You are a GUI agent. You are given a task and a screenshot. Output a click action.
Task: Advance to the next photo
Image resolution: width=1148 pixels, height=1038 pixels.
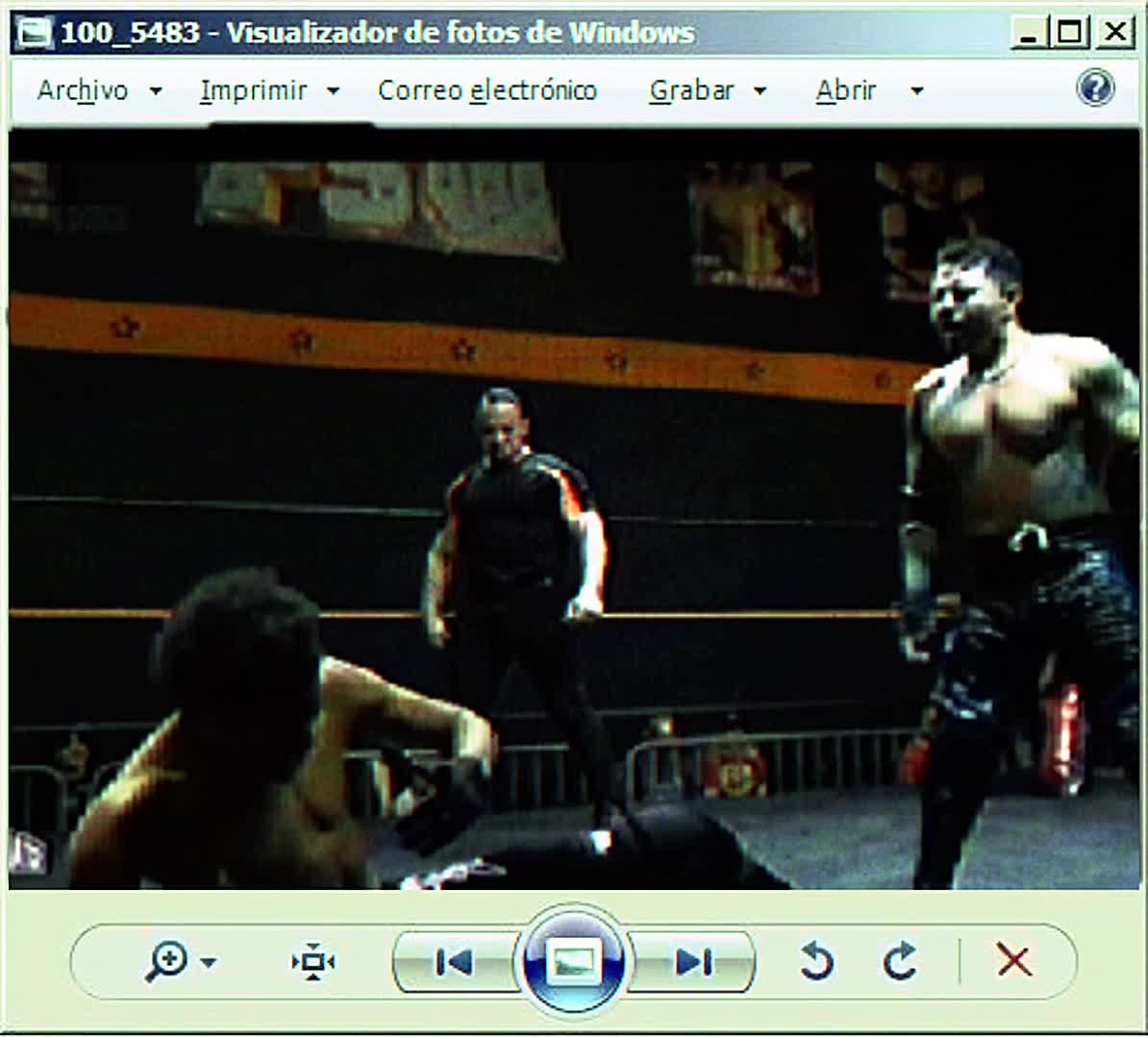click(693, 962)
